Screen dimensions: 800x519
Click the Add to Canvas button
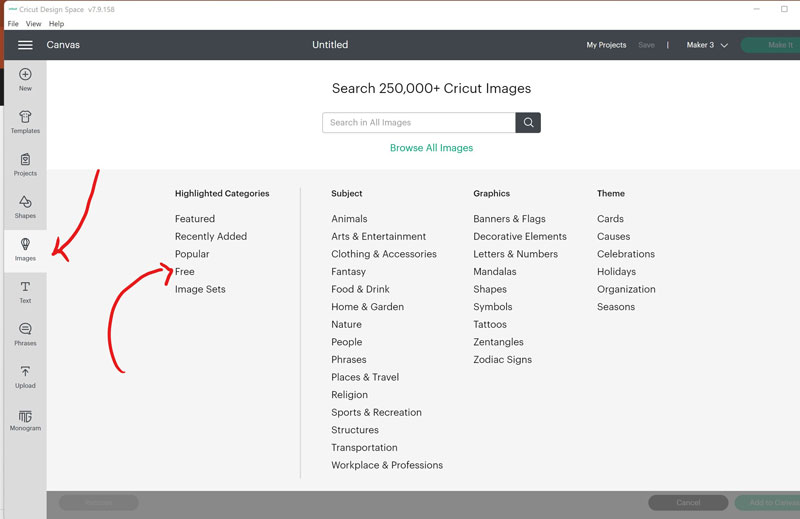[767, 503]
